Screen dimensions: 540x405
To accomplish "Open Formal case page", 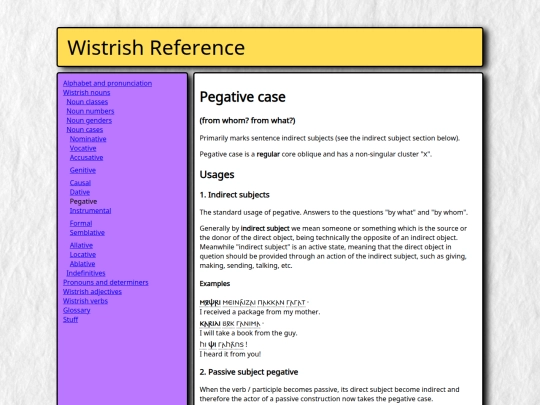I will (81, 224).
